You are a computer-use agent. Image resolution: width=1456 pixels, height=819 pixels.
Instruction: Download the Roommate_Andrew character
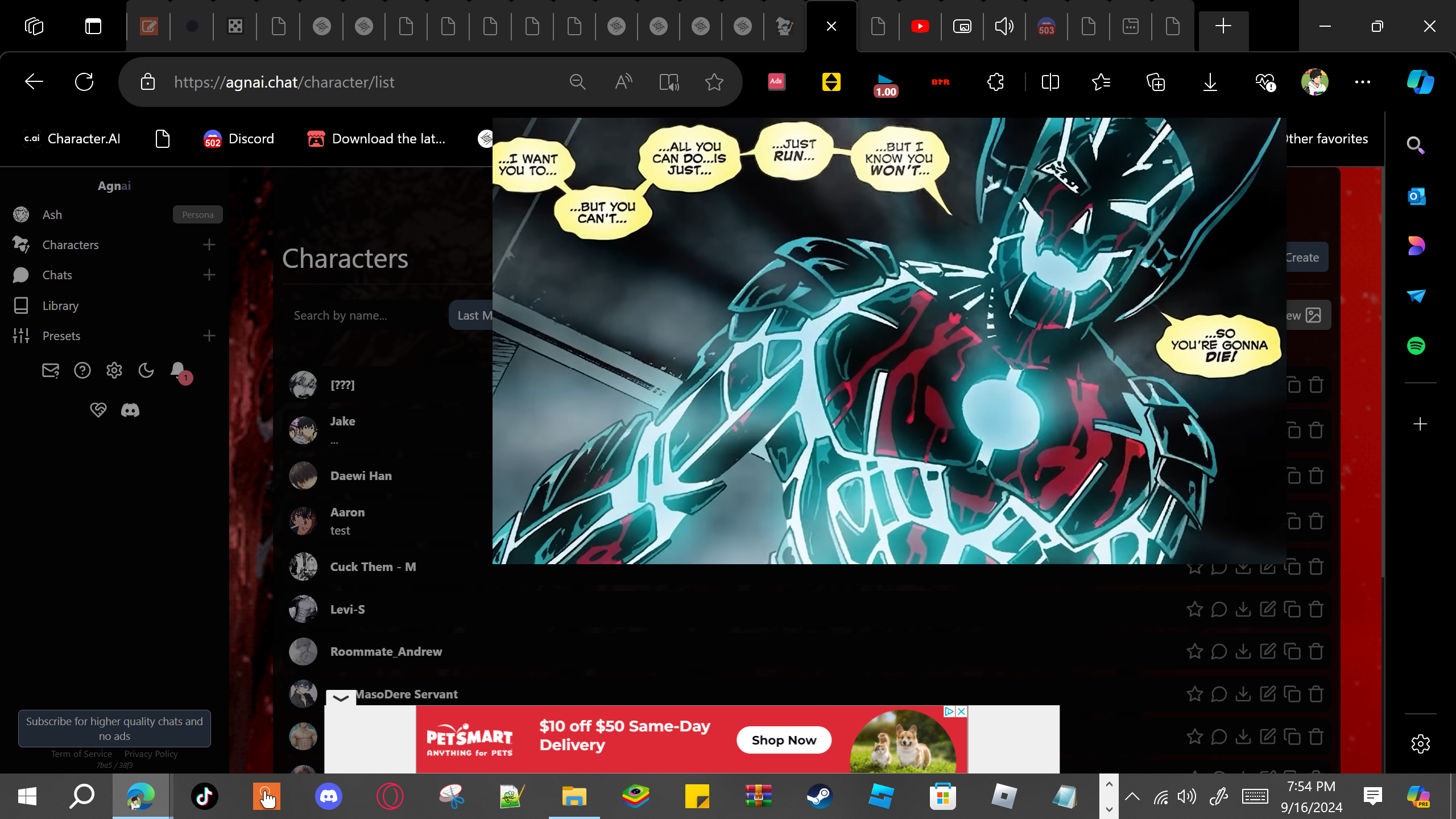point(1243,651)
